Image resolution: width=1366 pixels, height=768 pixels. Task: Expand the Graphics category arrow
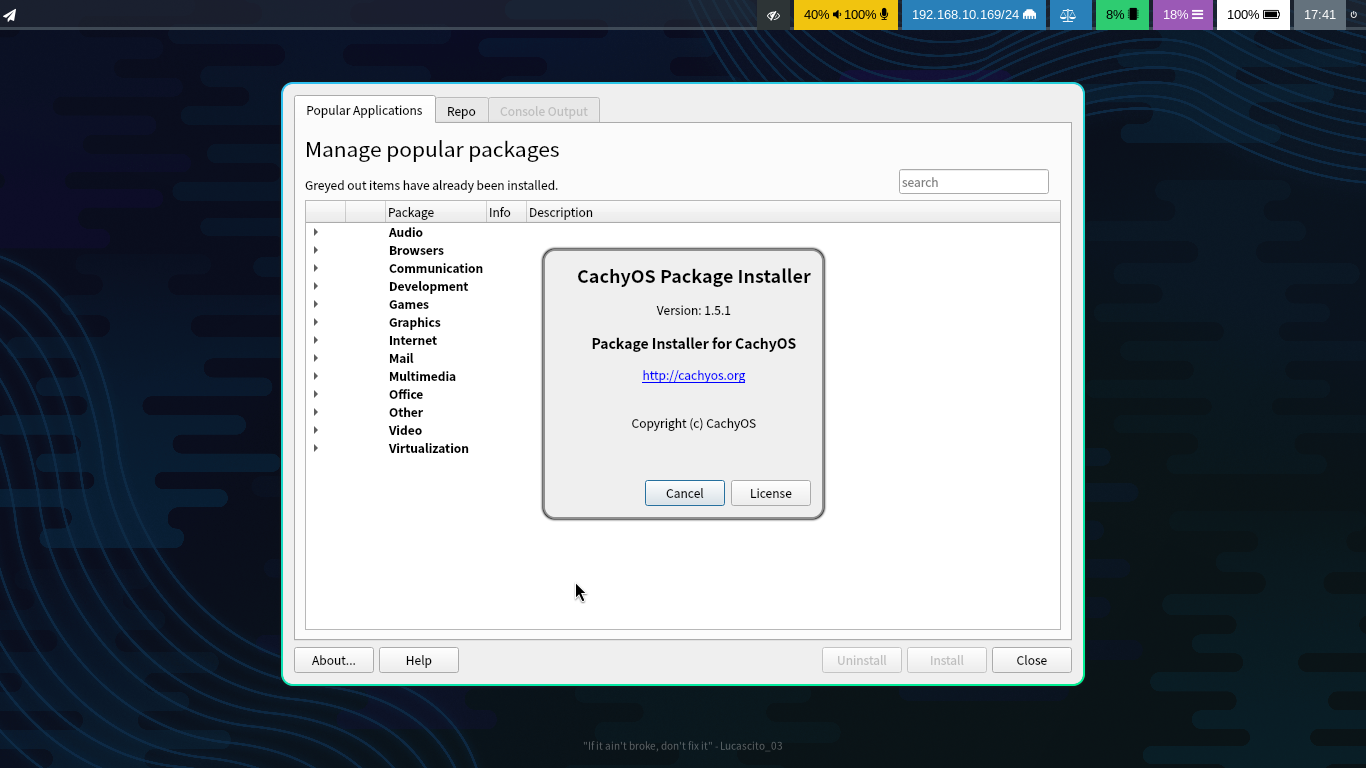point(316,322)
